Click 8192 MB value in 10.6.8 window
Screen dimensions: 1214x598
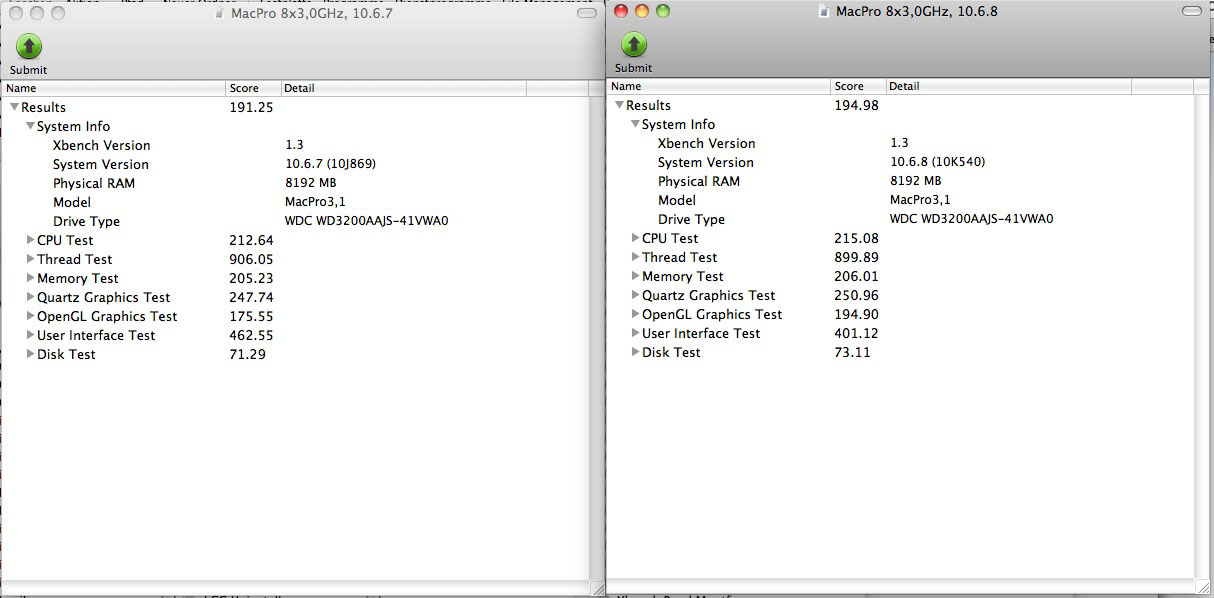tap(916, 181)
